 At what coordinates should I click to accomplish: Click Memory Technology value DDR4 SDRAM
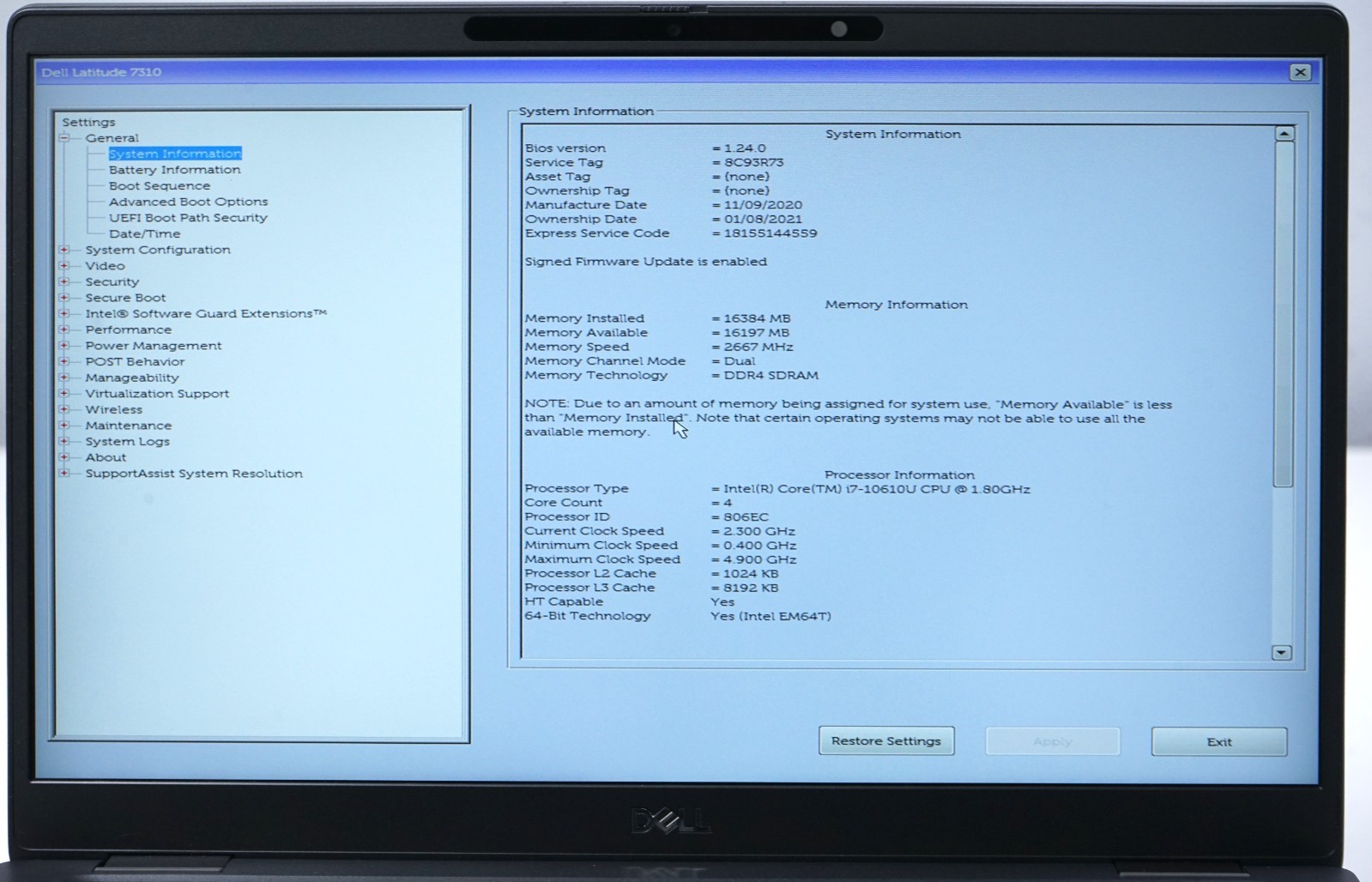[x=771, y=375]
